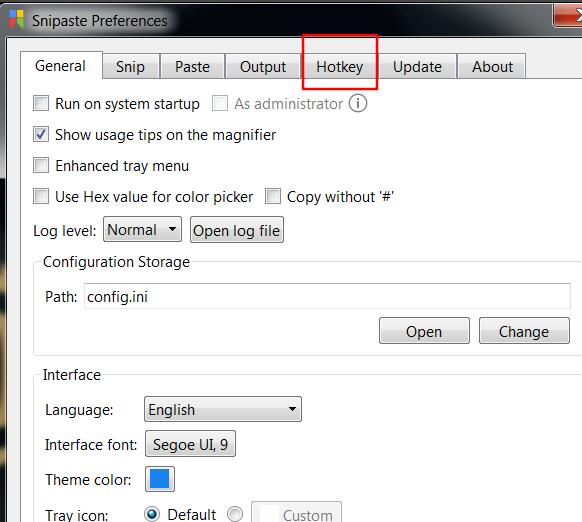
Task: Enable Use Hex value for color picker
Action: [x=41, y=196]
